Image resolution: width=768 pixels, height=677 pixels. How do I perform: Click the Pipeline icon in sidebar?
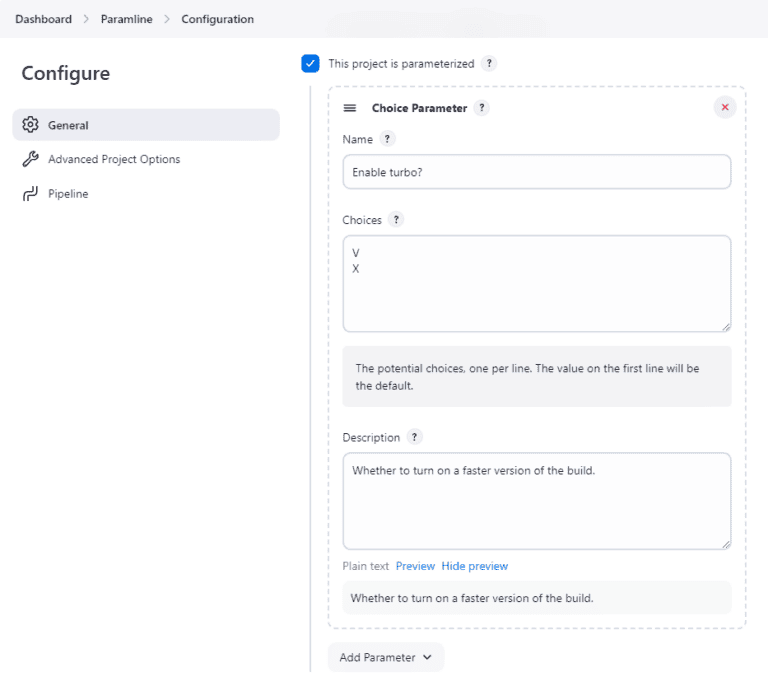30,194
